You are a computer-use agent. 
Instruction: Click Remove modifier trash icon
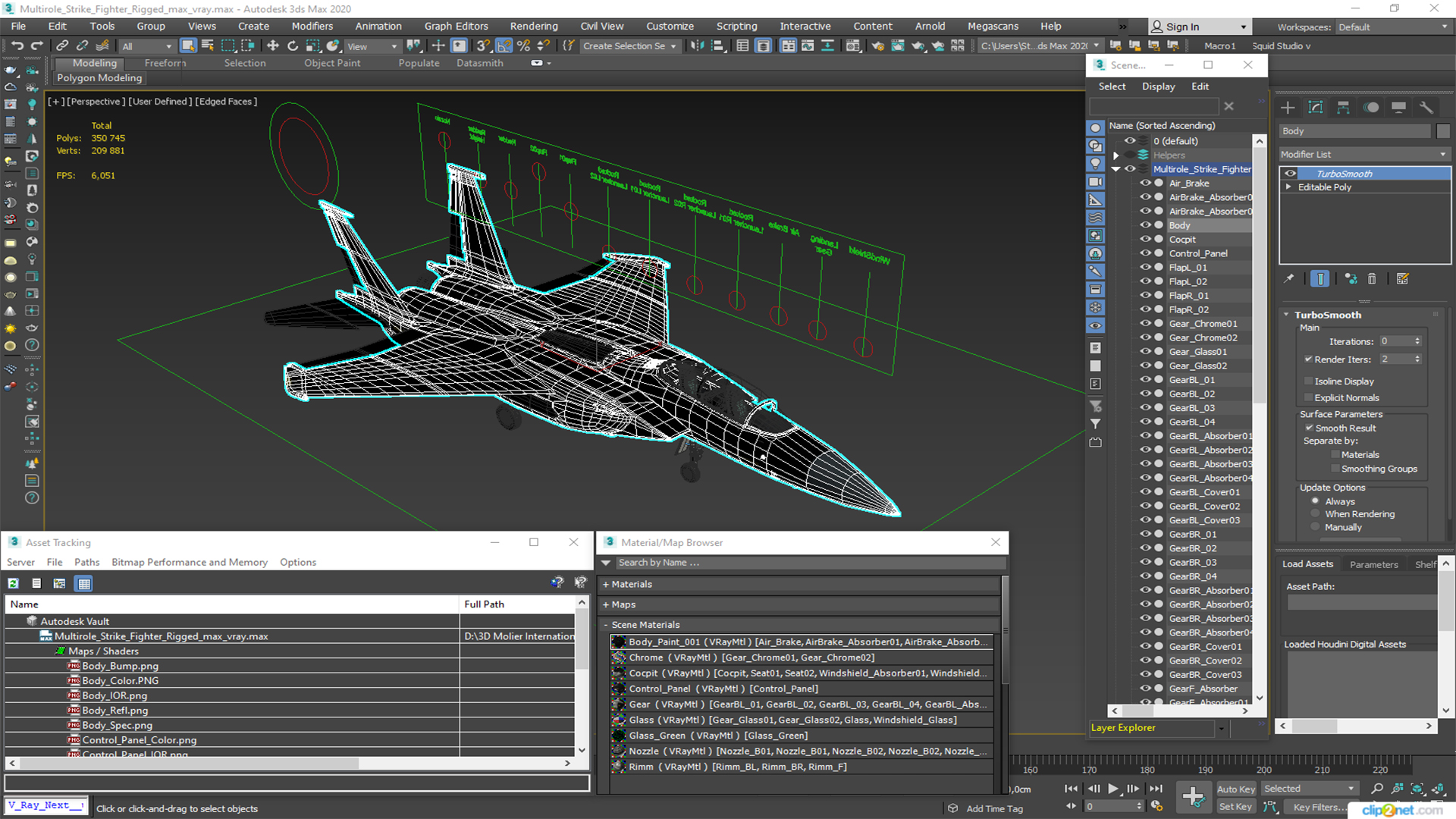(1372, 279)
